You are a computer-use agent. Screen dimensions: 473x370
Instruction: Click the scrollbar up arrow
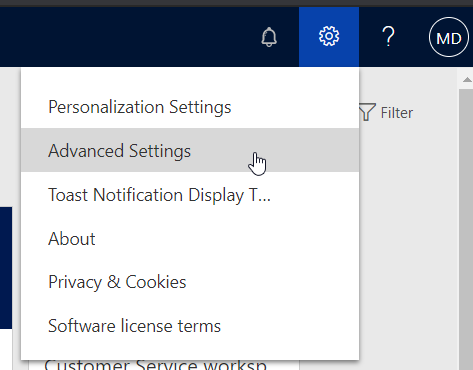pos(467,80)
